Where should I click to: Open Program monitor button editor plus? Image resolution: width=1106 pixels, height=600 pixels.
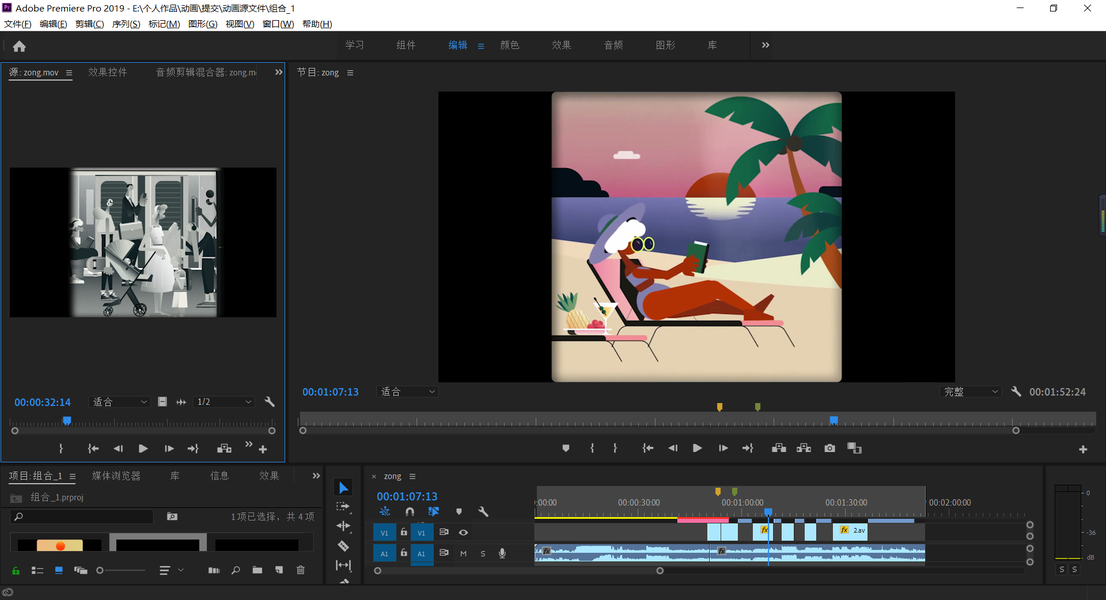[x=1083, y=449]
